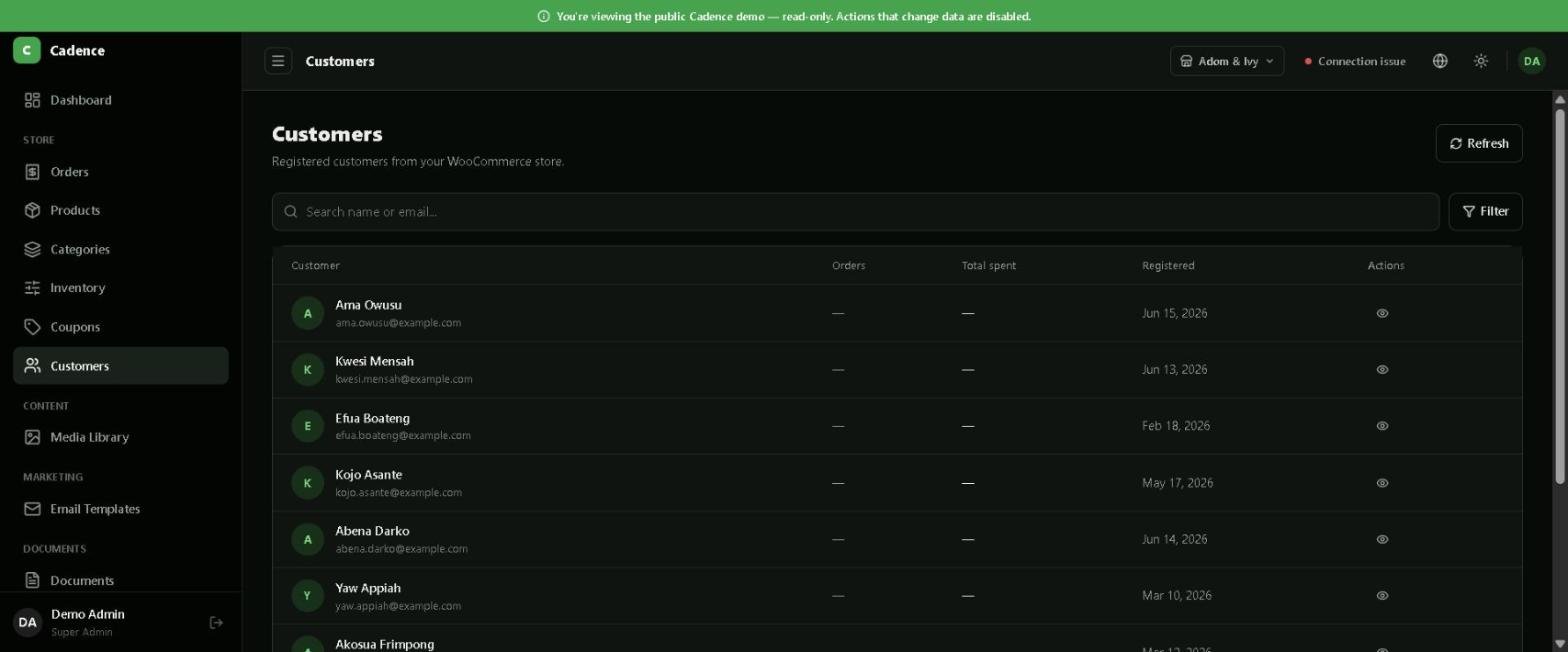Click the scrollbar up arrow

tap(1560, 99)
